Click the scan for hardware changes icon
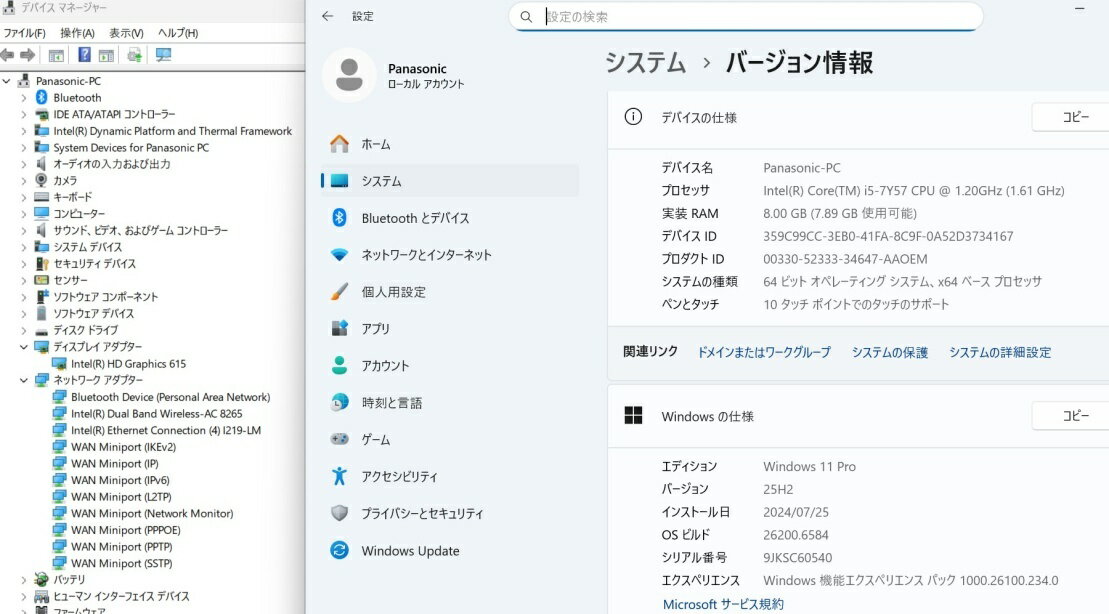The height and width of the screenshot is (614, 1109). 163,55
